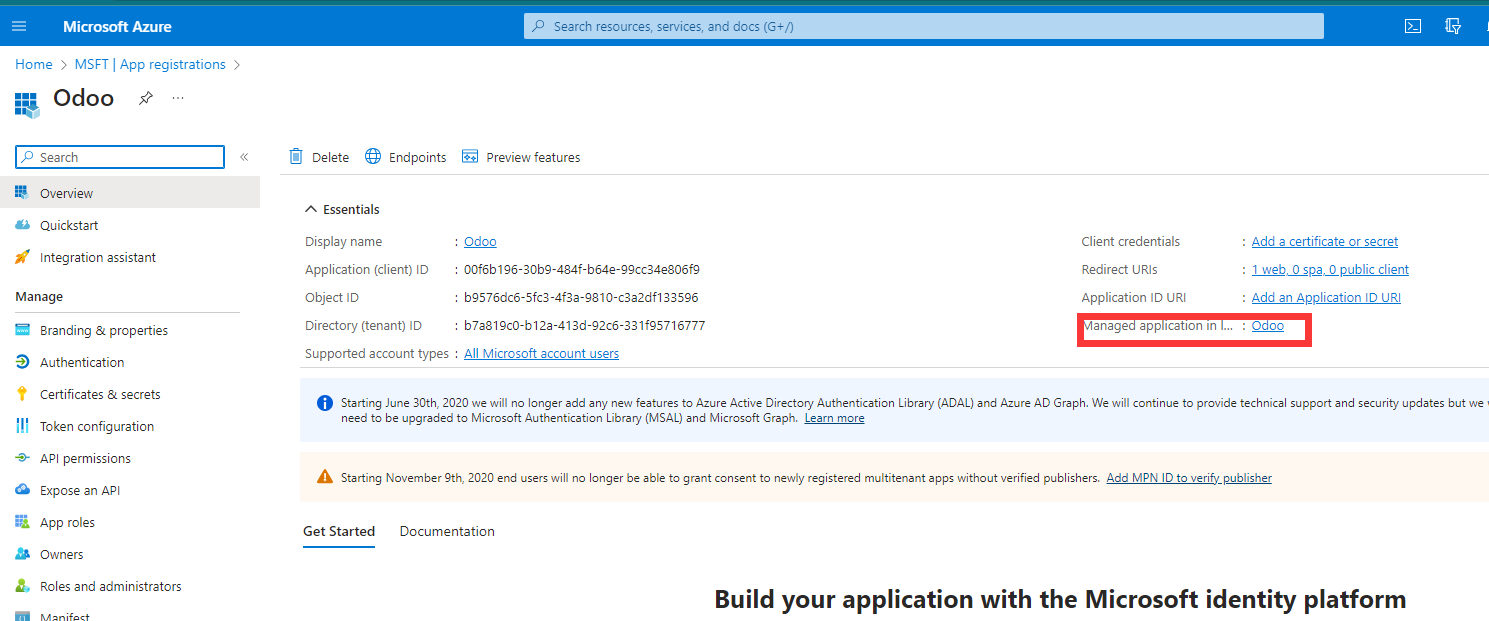
Task: Click the Overview icon in sidebar
Action: tap(22, 192)
